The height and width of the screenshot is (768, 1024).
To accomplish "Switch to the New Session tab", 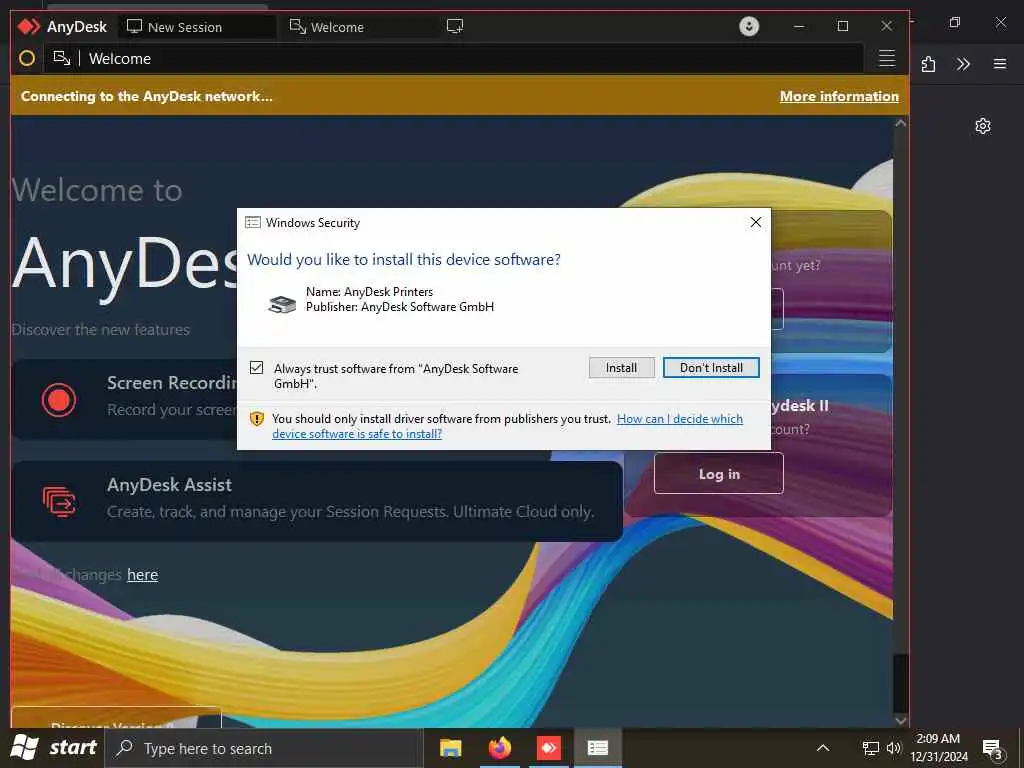I will (x=197, y=27).
